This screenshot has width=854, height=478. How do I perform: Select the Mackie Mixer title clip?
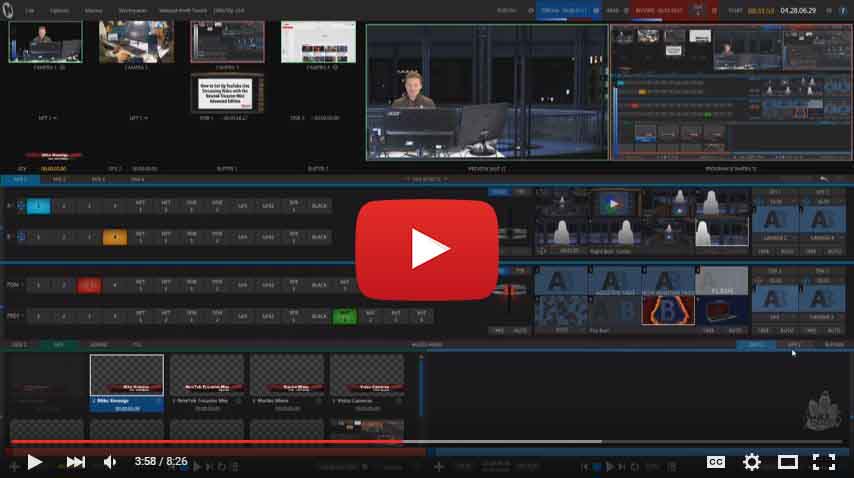(287, 383)
